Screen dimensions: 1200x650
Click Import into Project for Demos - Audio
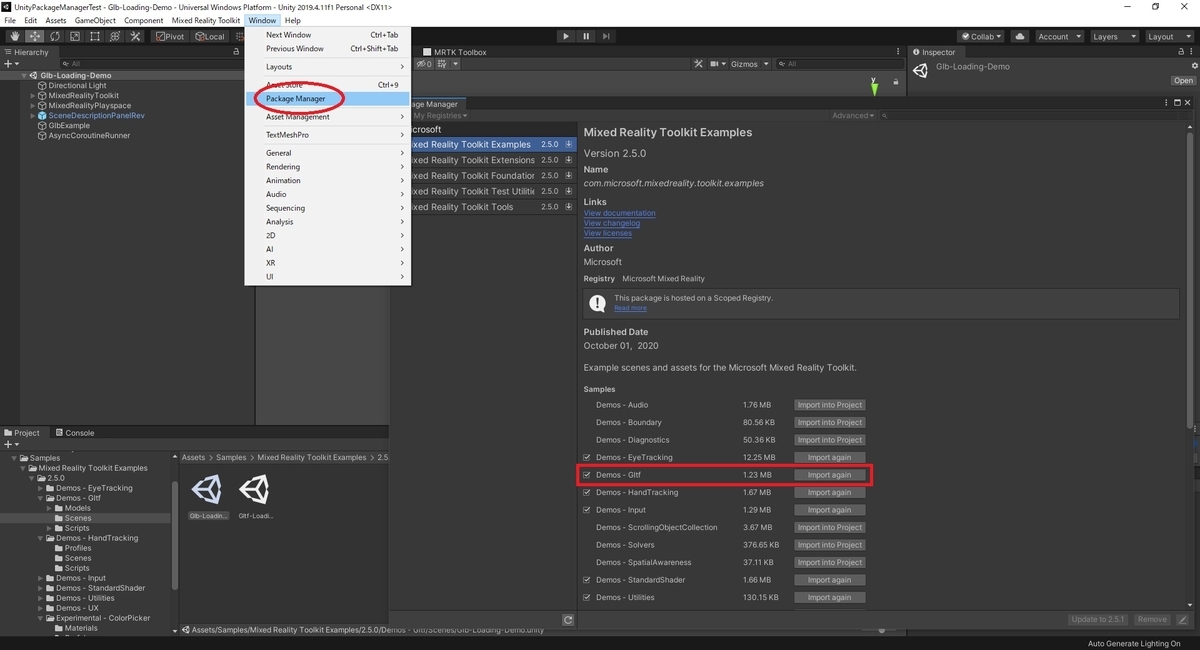(x=829, y=405)
